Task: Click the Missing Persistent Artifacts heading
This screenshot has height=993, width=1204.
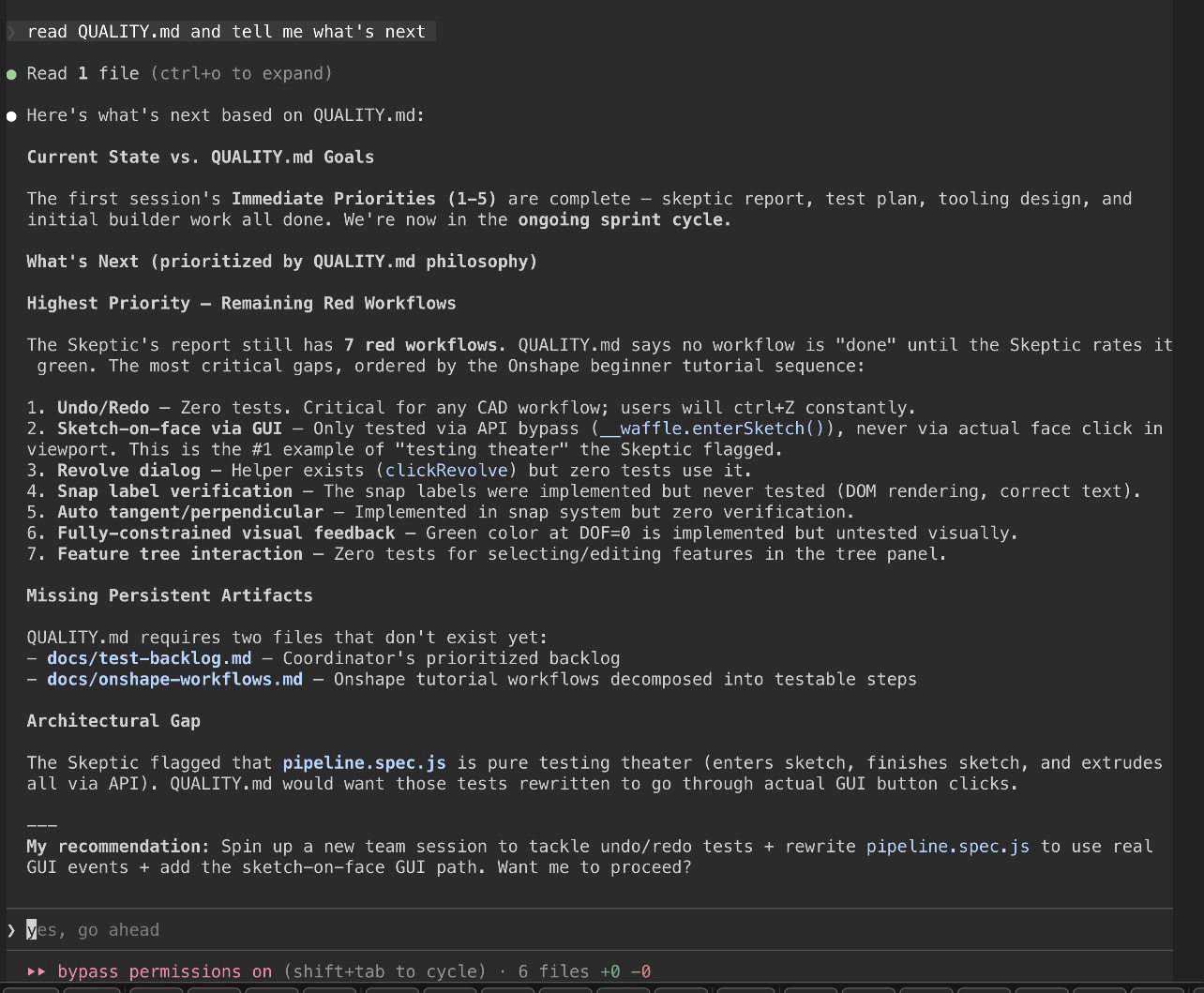Action: pos(170,595)
